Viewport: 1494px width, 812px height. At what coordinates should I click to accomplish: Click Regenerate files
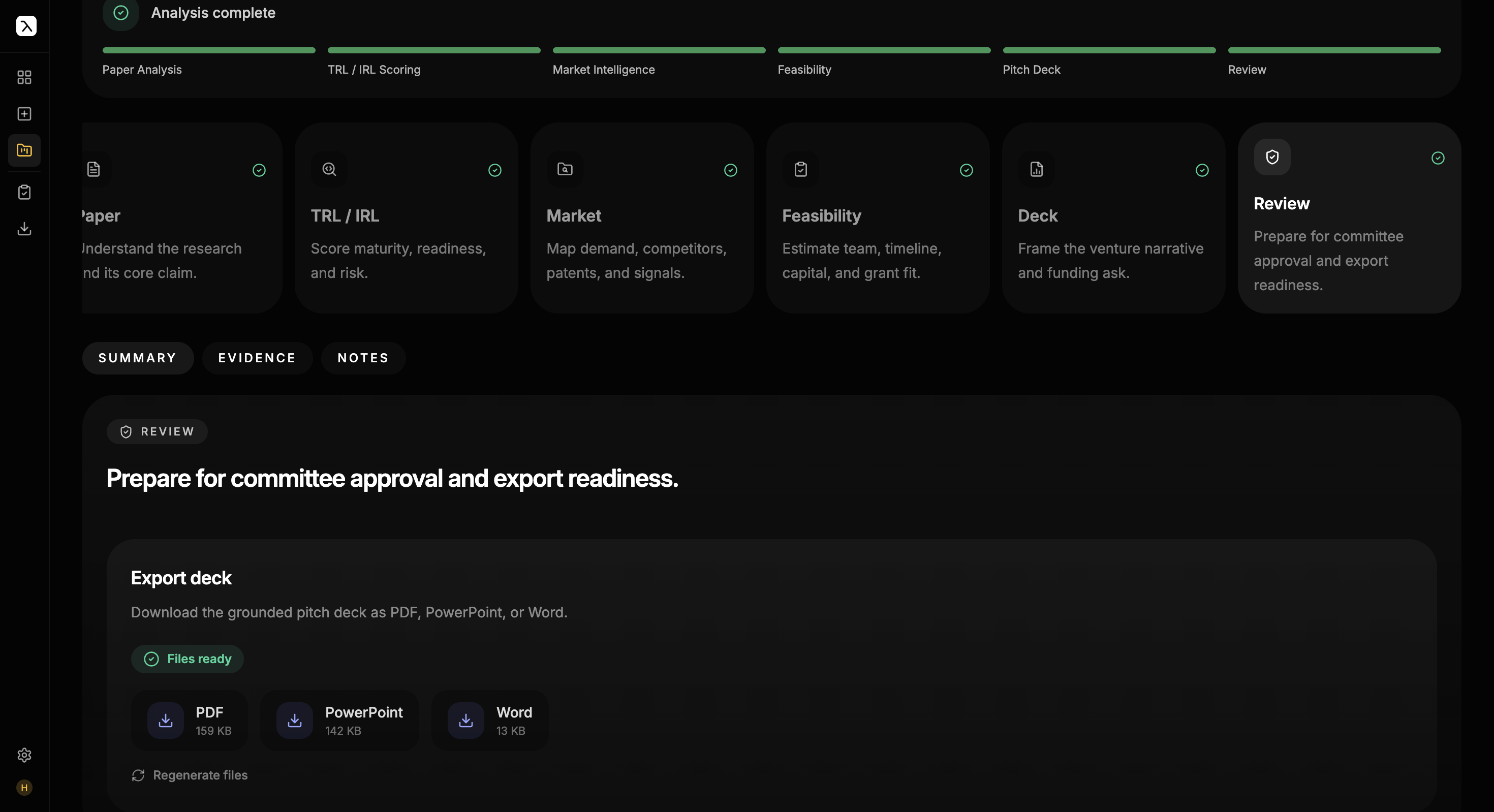pyautogui.click(x=190, y=775)
